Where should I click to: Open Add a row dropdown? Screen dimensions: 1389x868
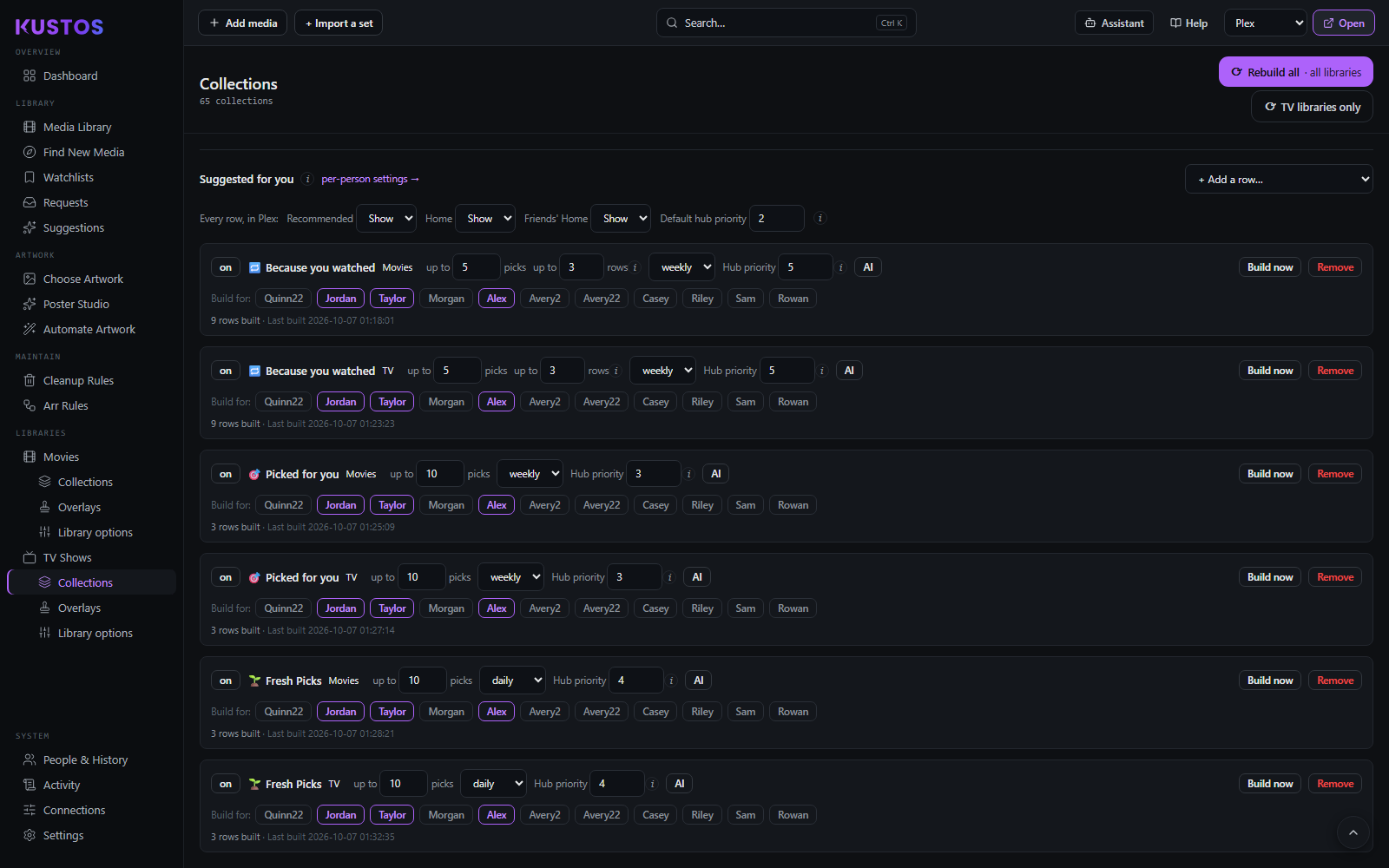coord(1279,179)
